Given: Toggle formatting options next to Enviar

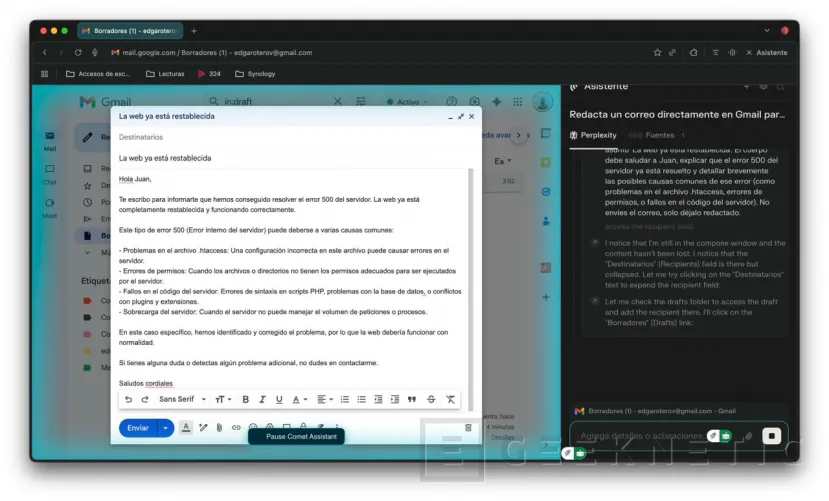Looking at the screenshot, I should coord(186,428).
